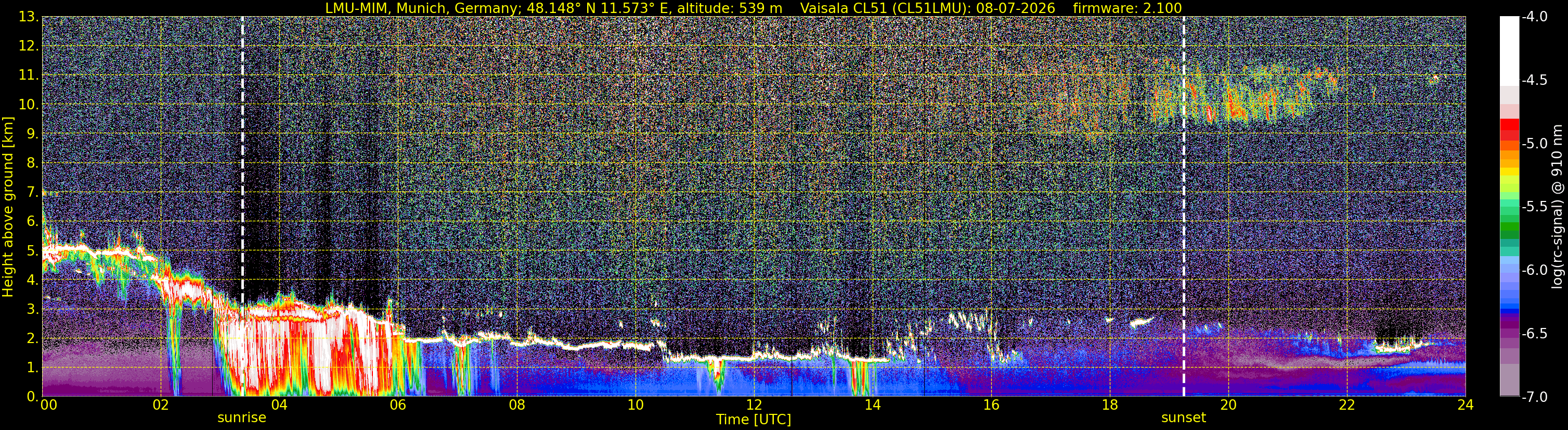This screenshot has width=1568, height=430.
Task: Click the height-axis tick label "0."
Action: point(32,397)
